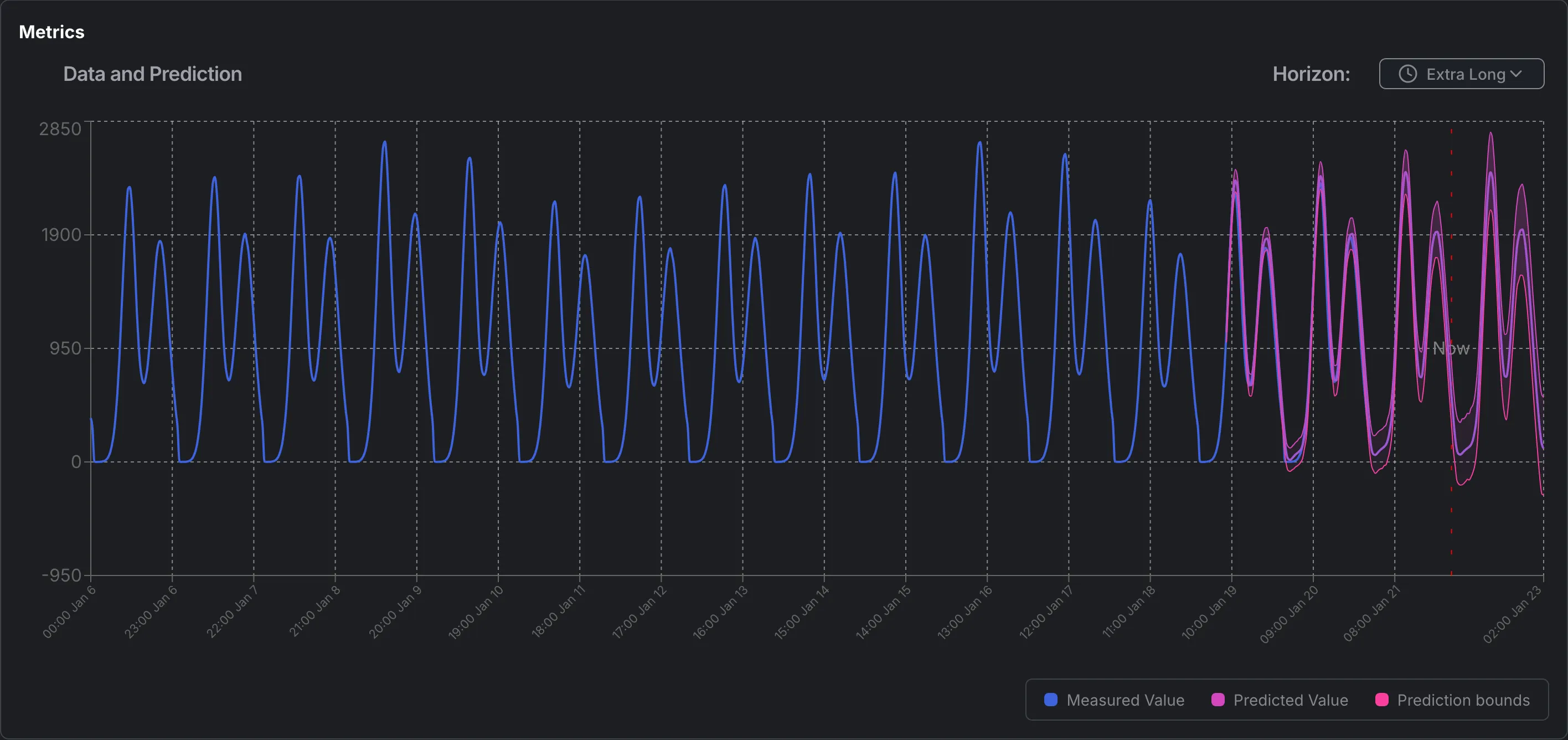Click the chevron next to Extra Long
This screenshot has width=1568, height=740.
(1517, 74)
